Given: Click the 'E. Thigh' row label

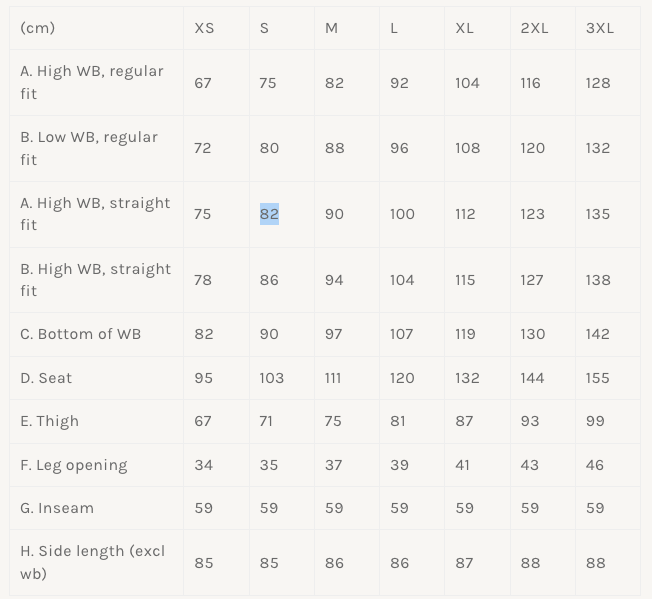Looking at the screenshot, I should coord(49,422).
